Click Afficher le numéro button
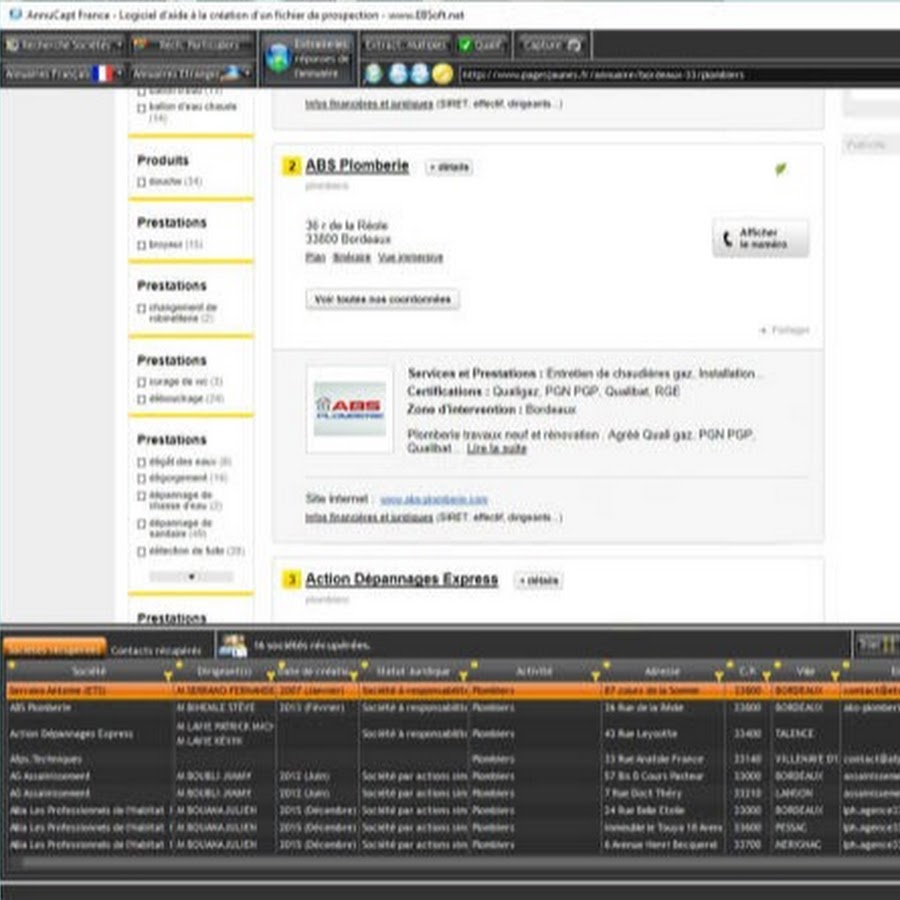900x900 pixels. (761, 238)
